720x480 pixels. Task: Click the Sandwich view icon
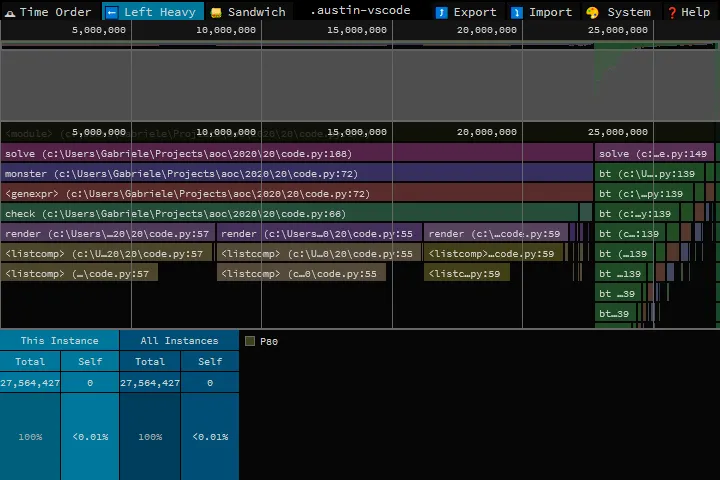click(x=216, y=12)
